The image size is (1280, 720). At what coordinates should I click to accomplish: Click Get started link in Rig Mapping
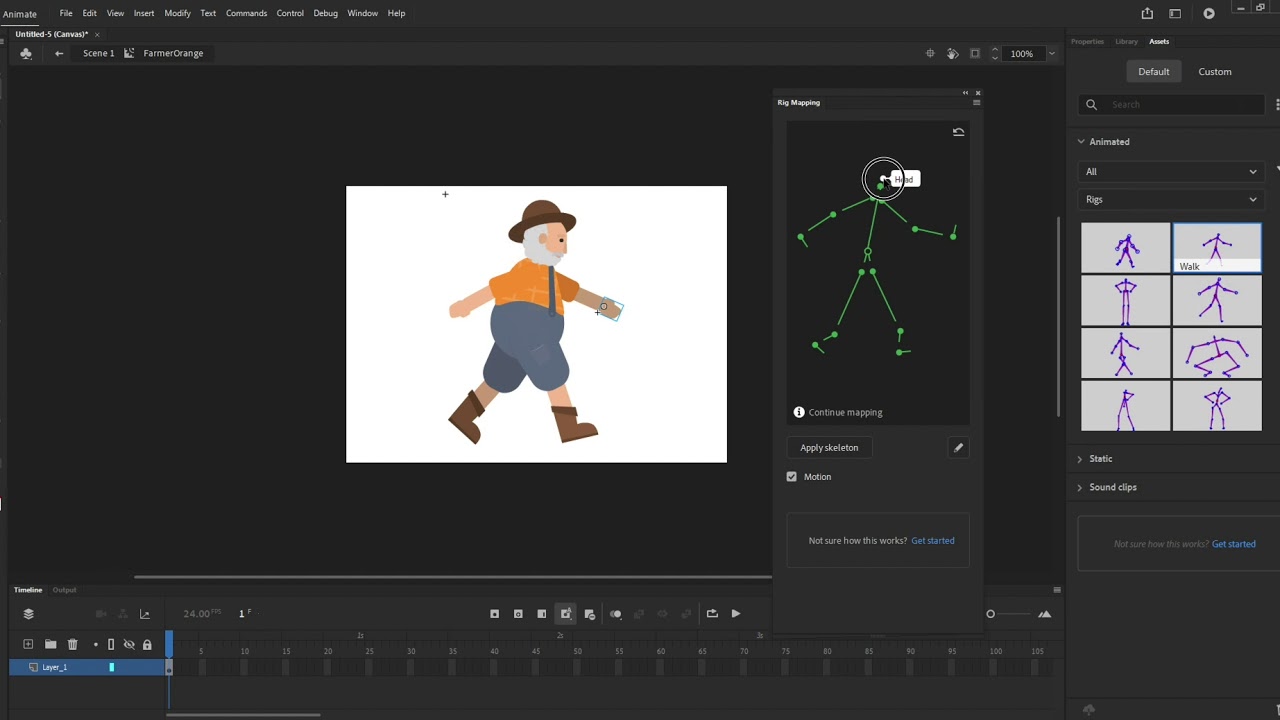(932, 541)
